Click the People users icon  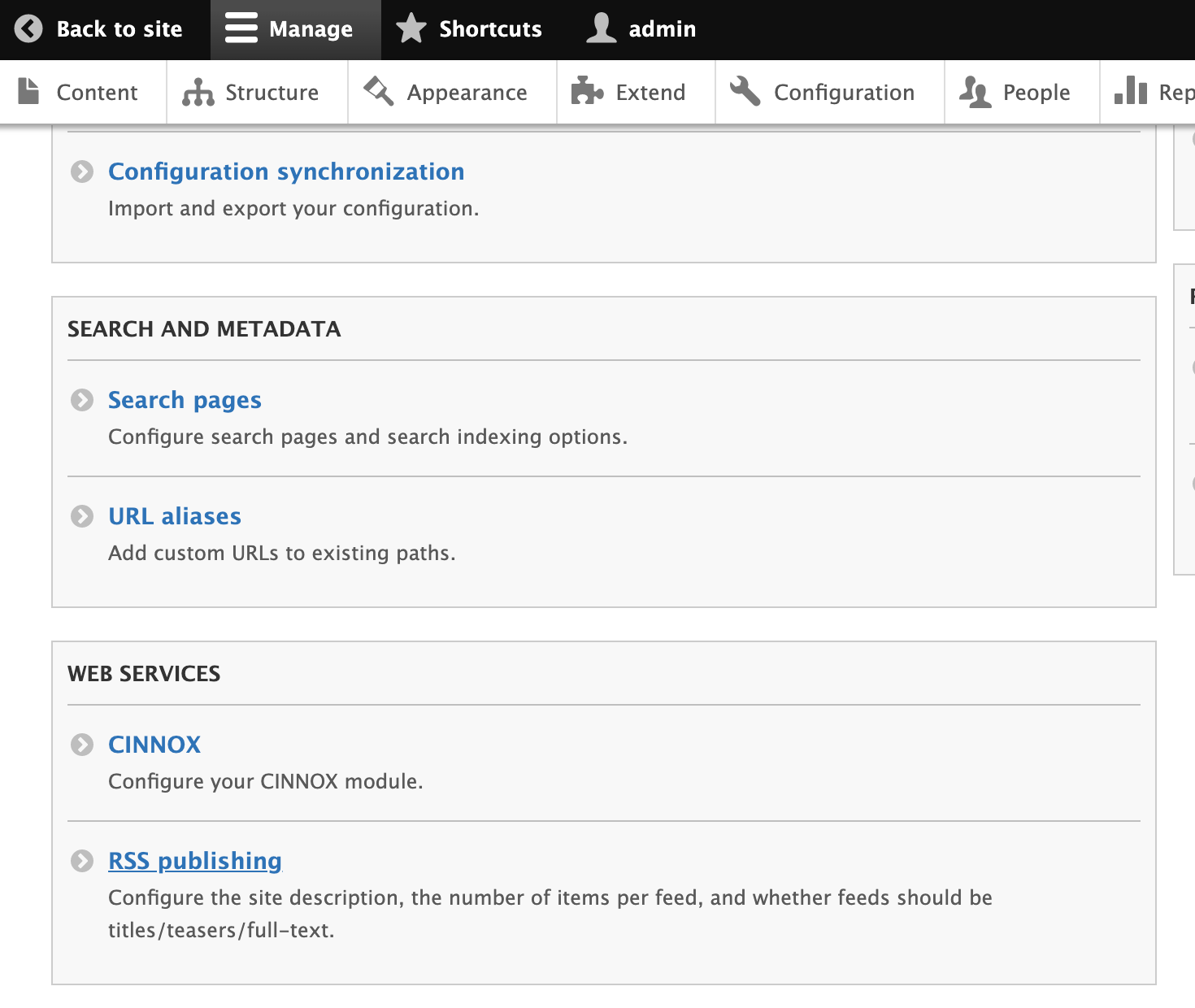click(x=975, y=92)
